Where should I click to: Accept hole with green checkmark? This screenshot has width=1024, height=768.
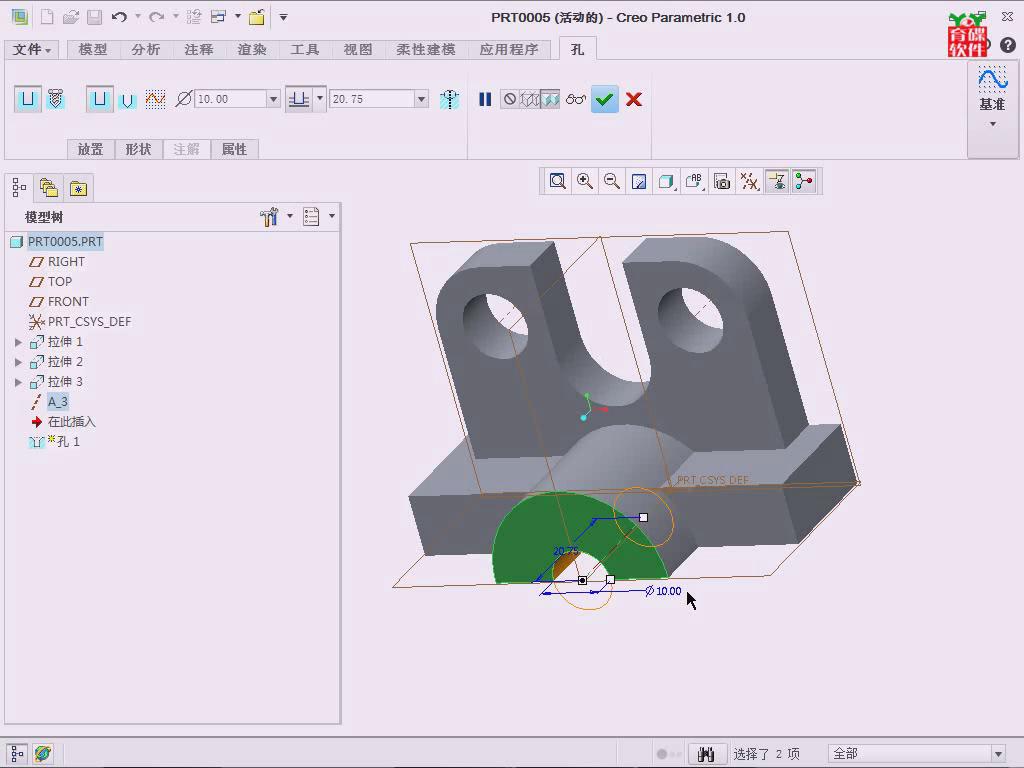coord(605,99)
